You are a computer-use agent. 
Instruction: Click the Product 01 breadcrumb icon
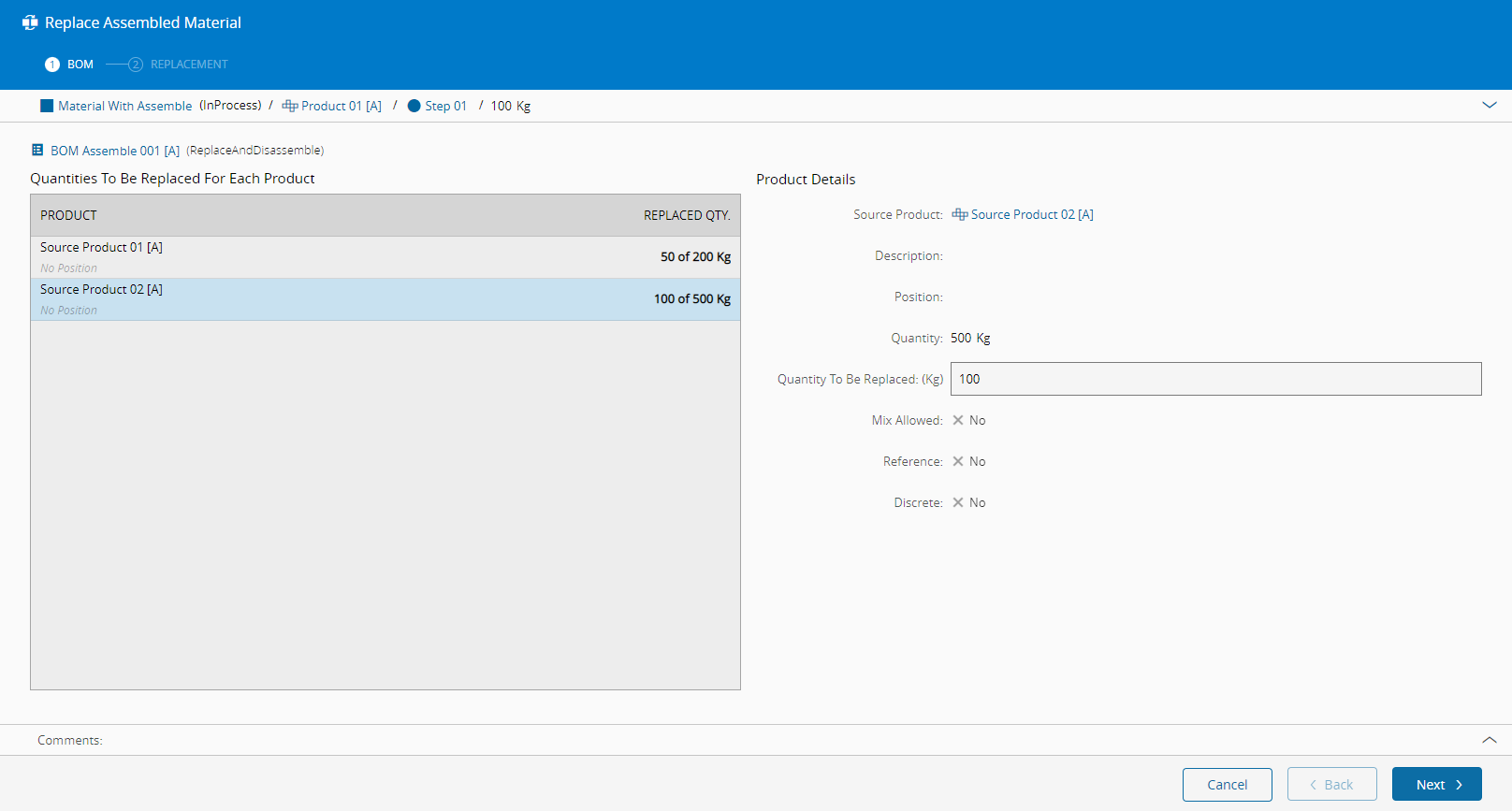tap(290, 106)
